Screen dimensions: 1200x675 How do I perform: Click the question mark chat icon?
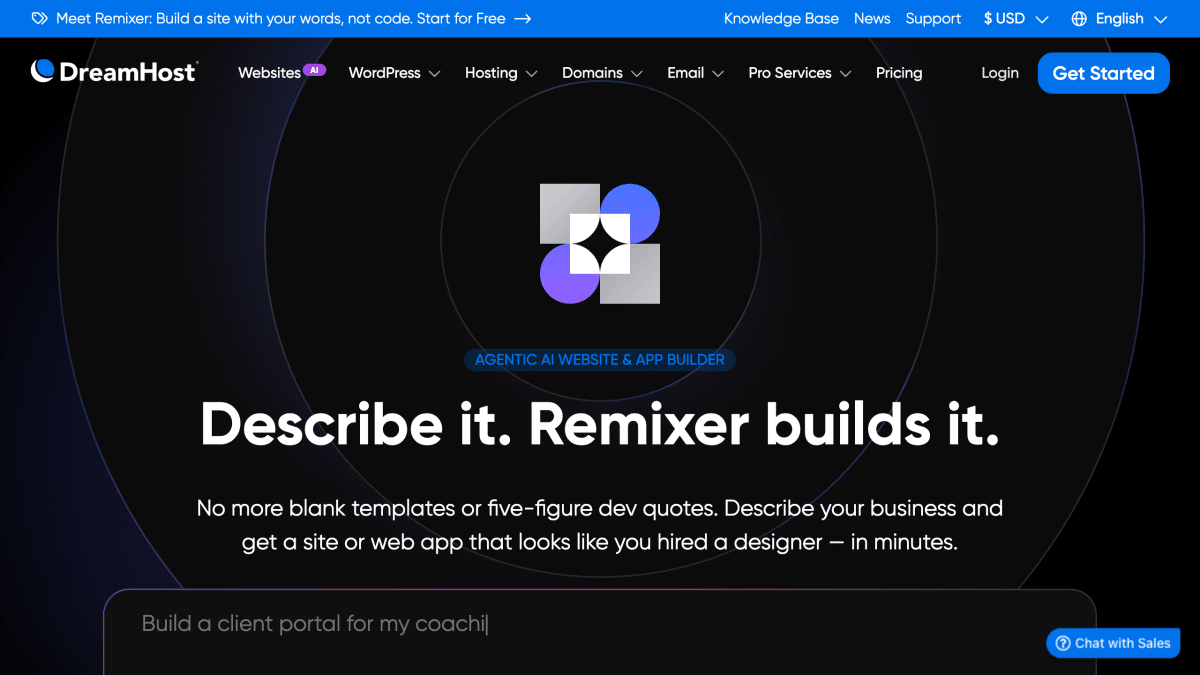[x=1063, y=643]
